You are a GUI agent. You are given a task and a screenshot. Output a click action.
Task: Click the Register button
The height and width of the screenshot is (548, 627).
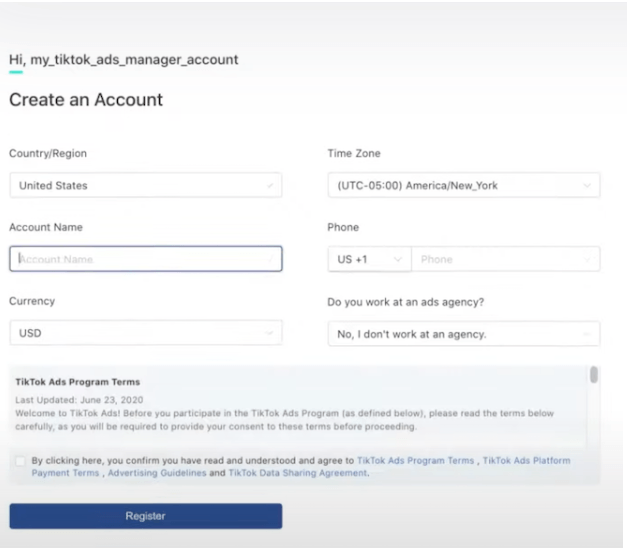click(x=146, y=516)
